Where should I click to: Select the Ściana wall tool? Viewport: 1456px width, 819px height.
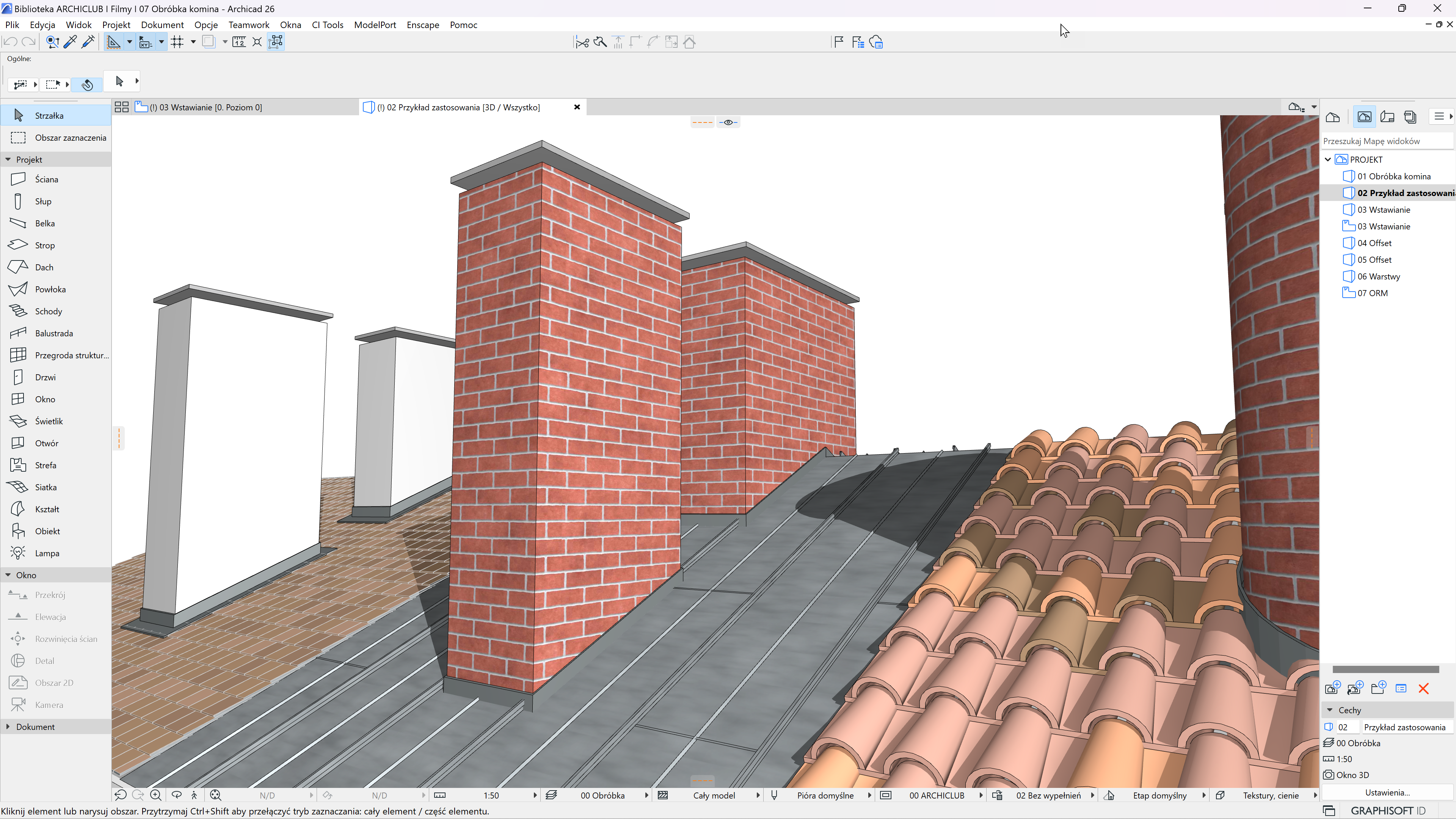pyautogui.click(x=46, y=179)
